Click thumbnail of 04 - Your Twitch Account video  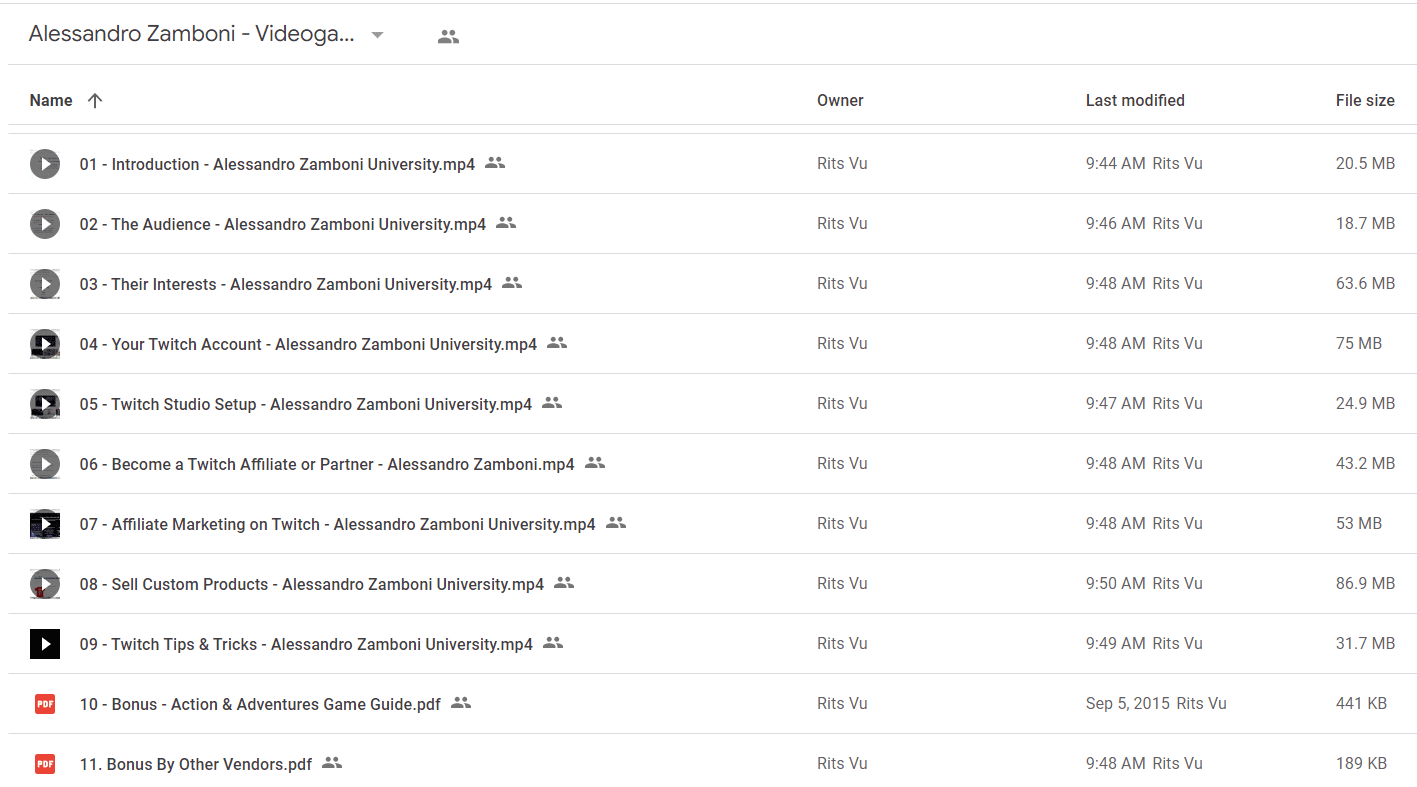pyautogui.click(x=45, y=344)
